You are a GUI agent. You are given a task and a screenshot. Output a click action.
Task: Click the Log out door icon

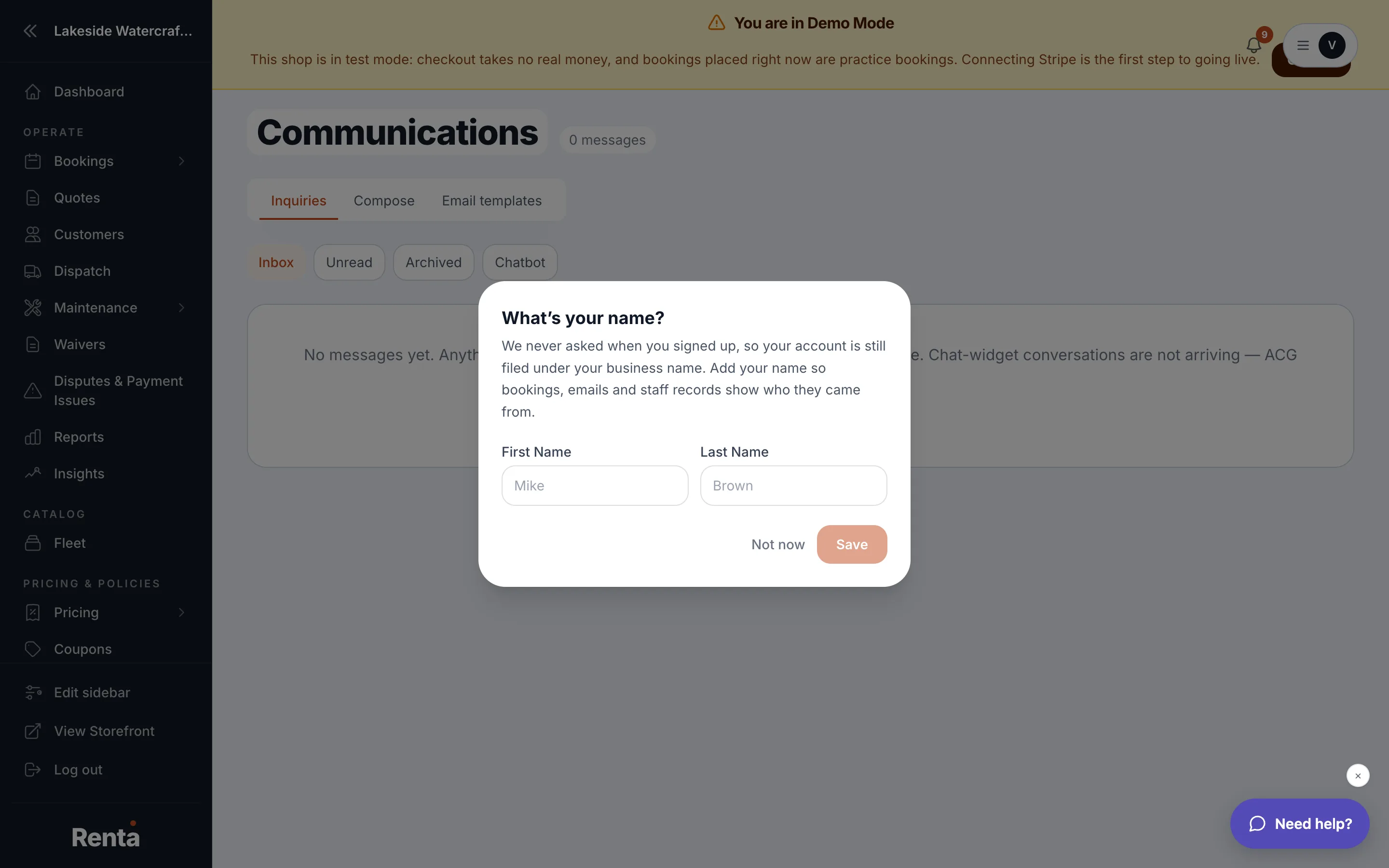tap(33, 770)
